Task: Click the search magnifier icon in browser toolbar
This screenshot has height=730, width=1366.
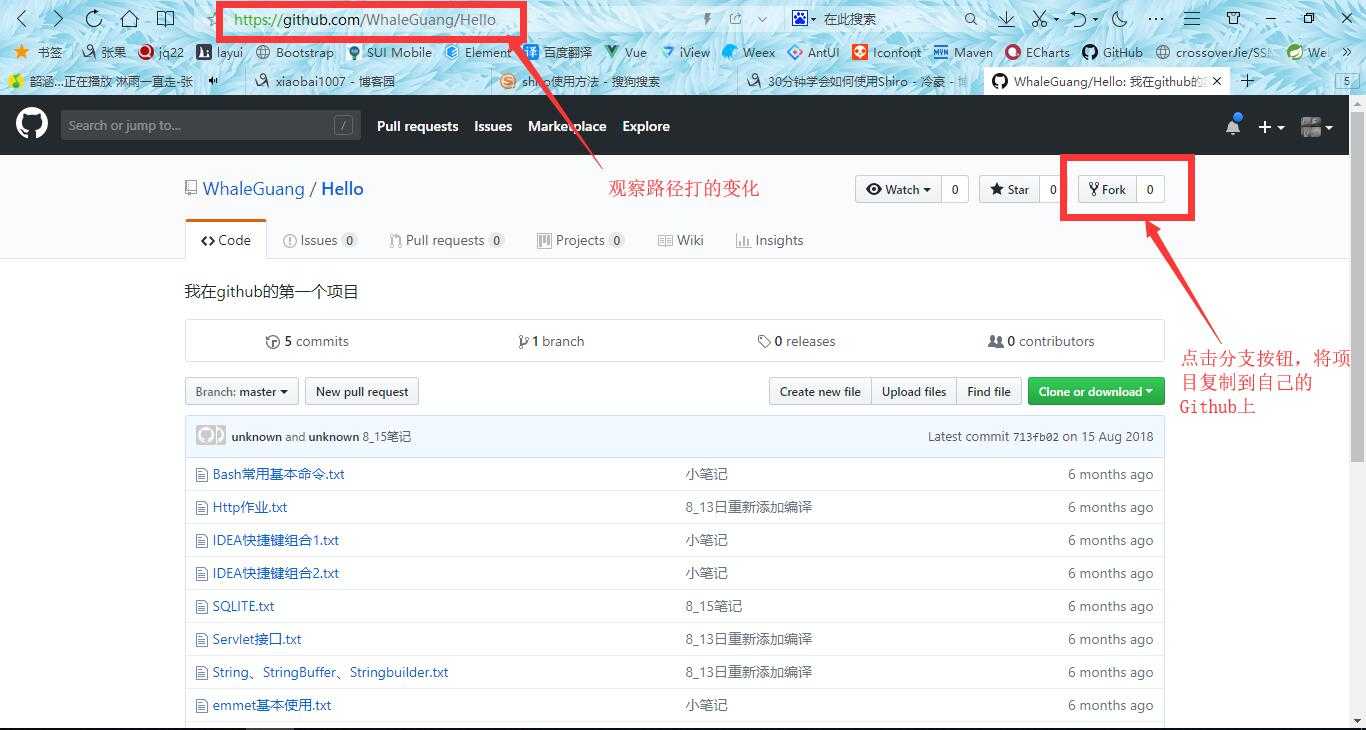Action: point(971,19)
